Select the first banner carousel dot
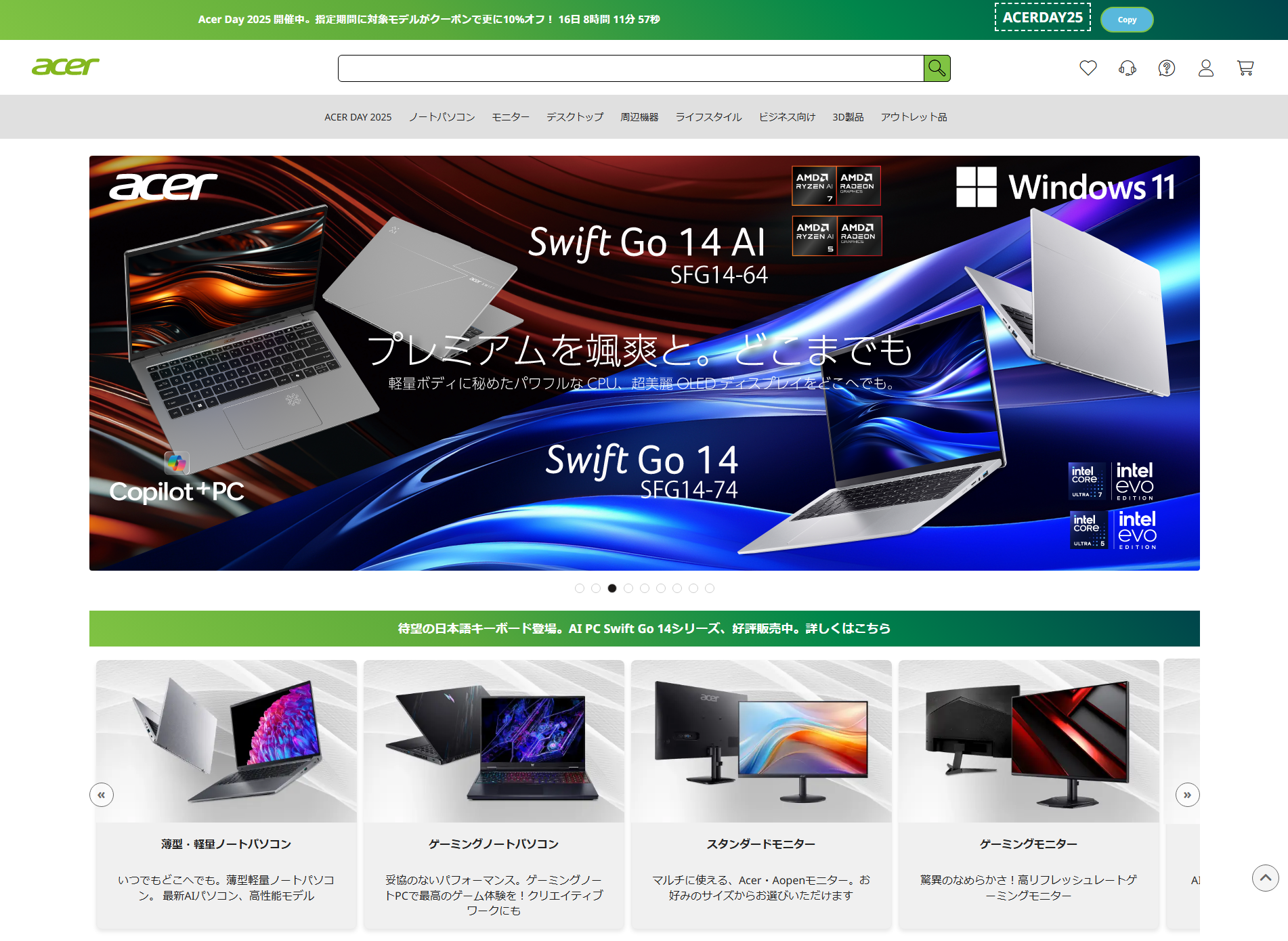The image size is (1288, 941). pyautogui.click(x=580, y=588)
